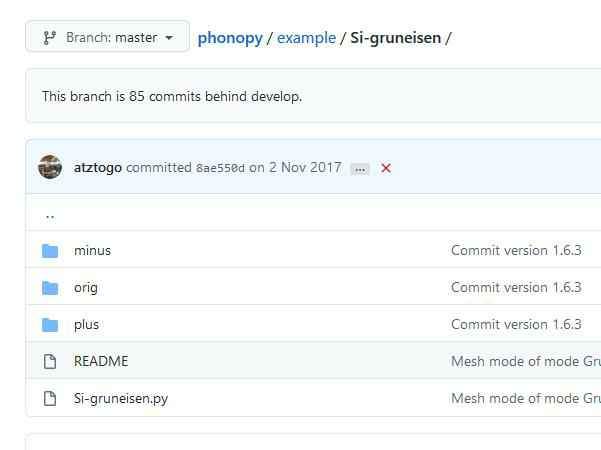Click the orig folder icon
Image resolution: width=601 pixels, height=450 pixels.
[x=50, y=288]
